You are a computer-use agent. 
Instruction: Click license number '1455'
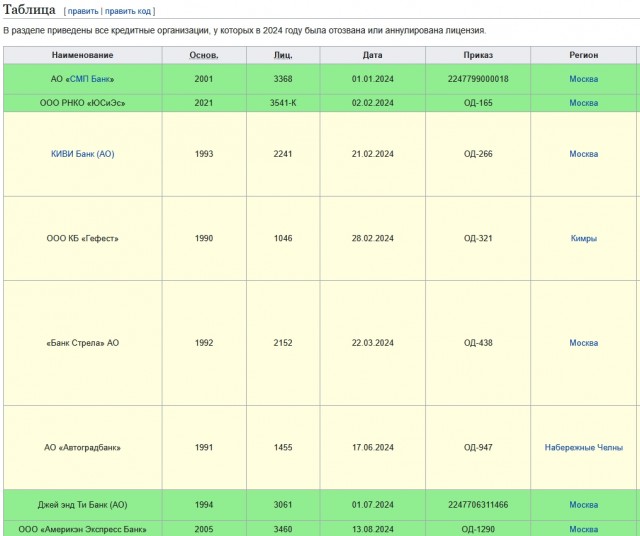[x=283, y=447]
